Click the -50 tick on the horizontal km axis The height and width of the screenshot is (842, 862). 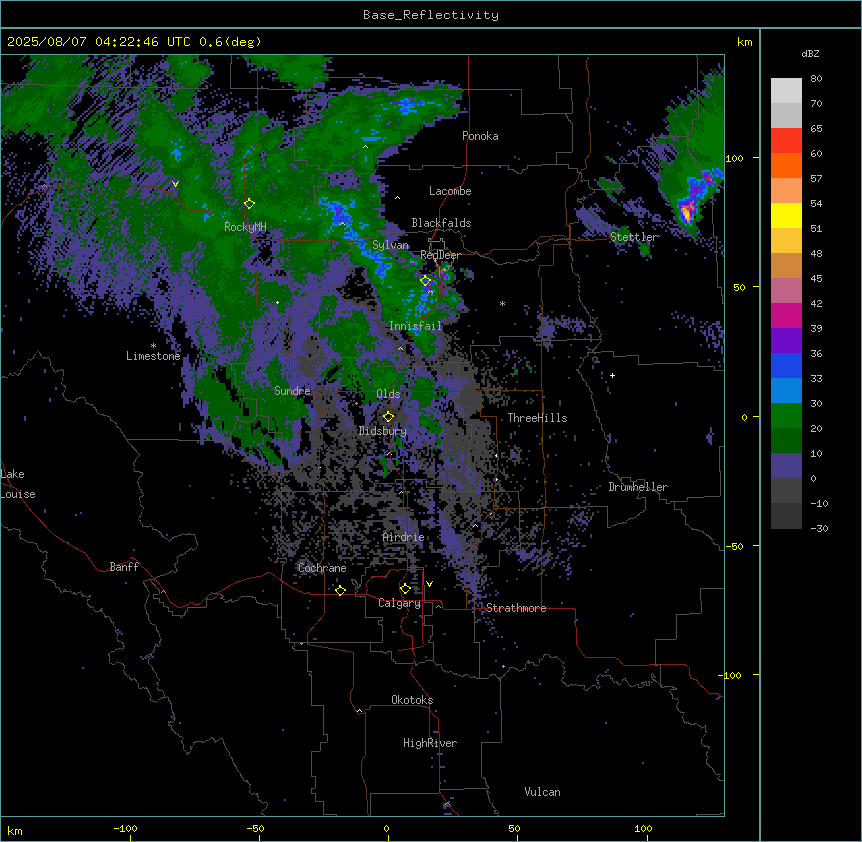pos(255,828)
